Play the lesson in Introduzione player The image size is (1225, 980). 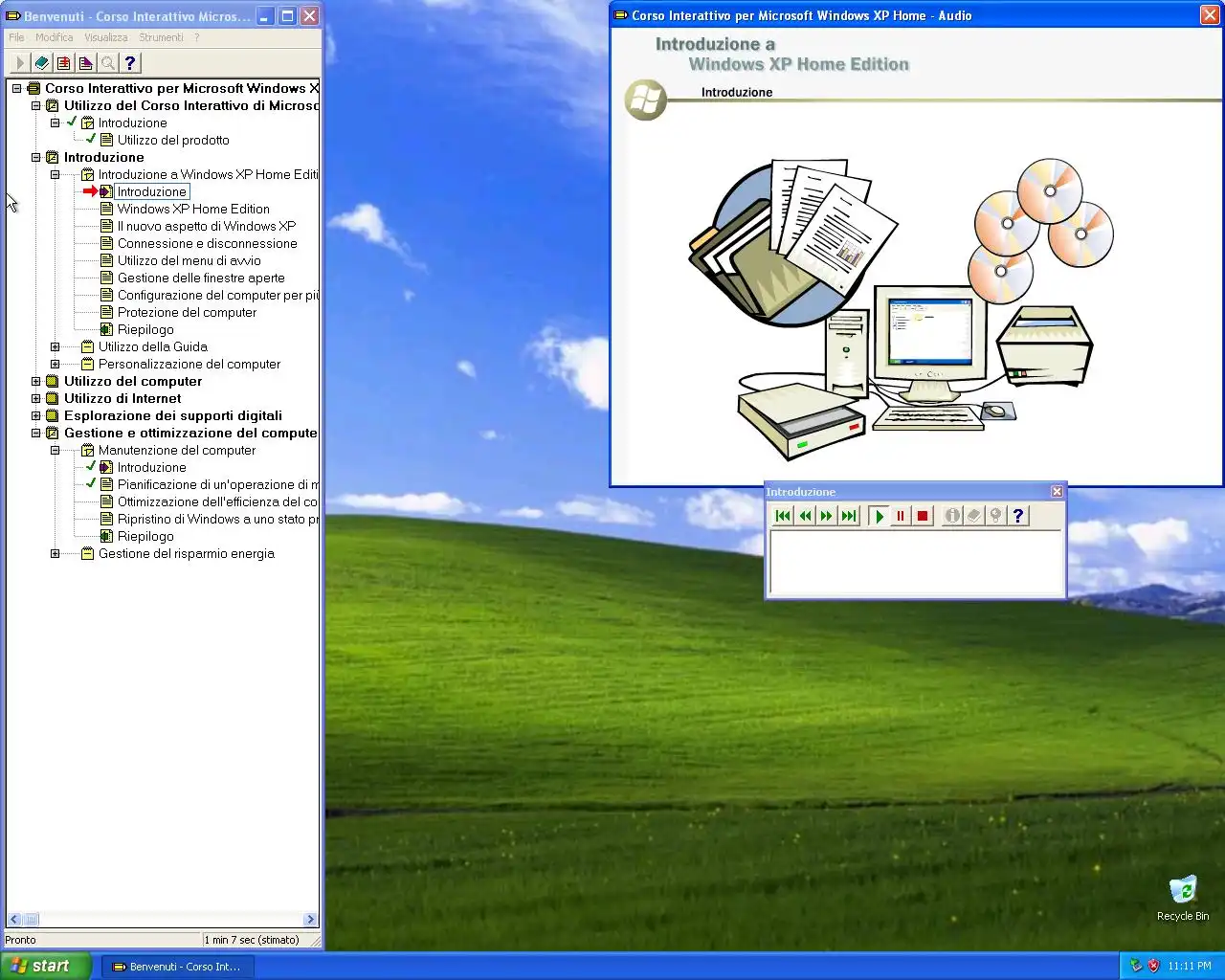(879, 516)
